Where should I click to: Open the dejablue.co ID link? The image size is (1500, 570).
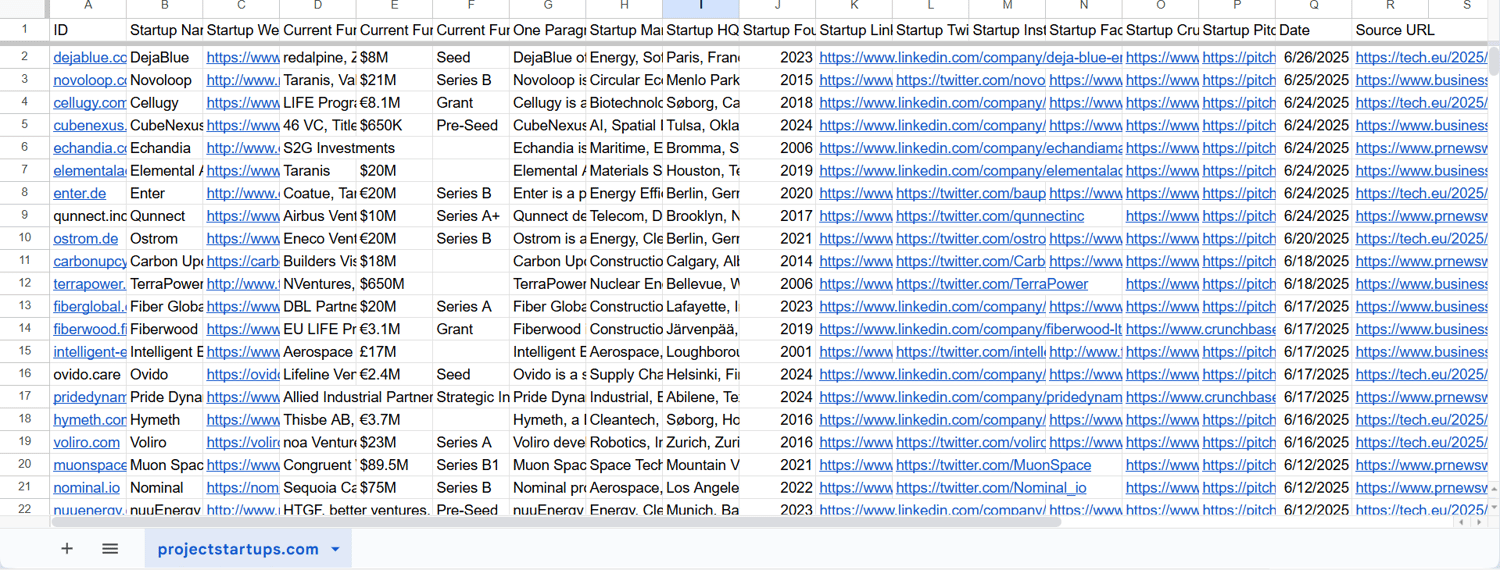(90, 57)
